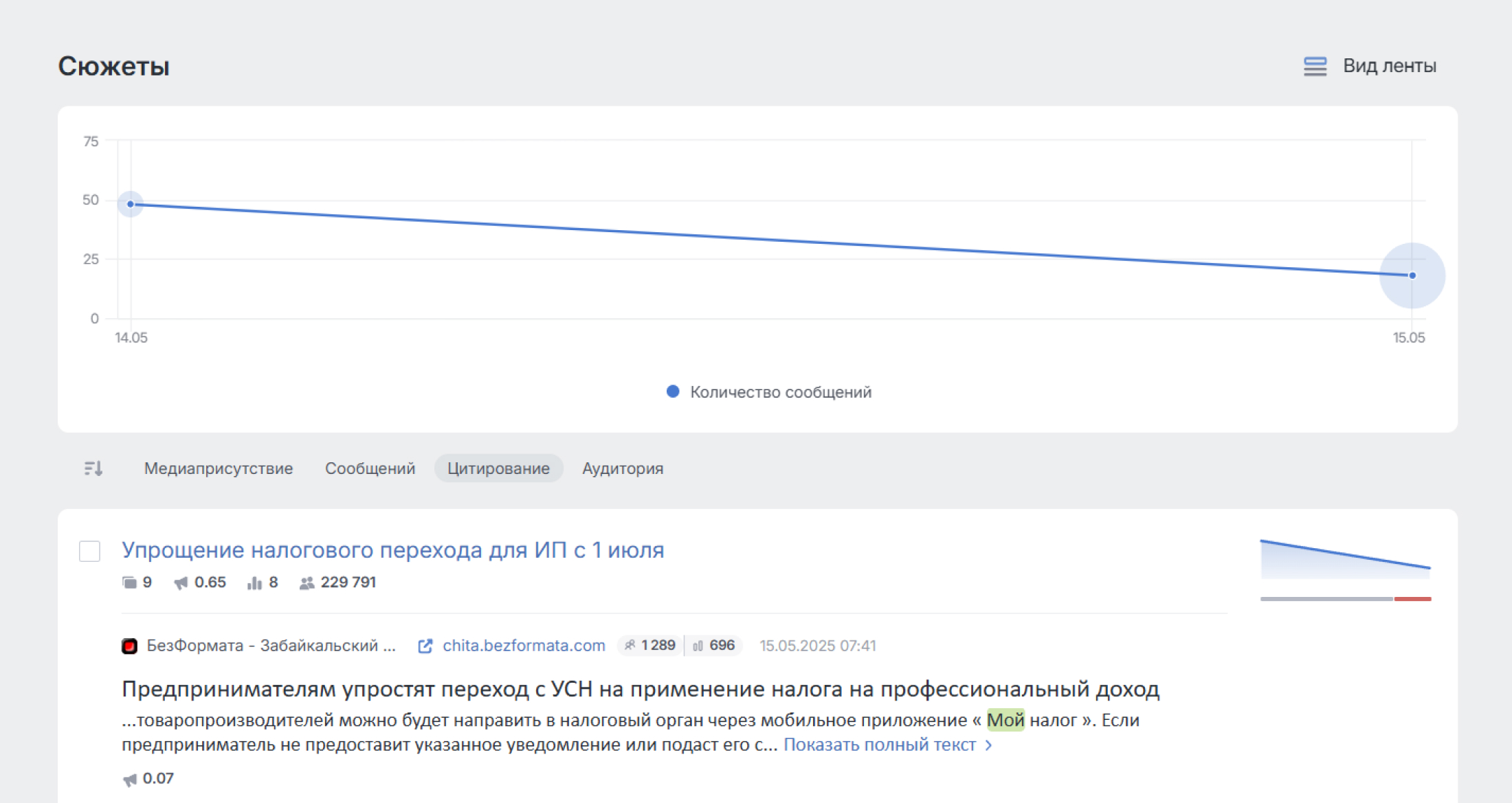1512x803 pixels.
Task: Open the chita.bezformata.com link
Action: (524, 646)
